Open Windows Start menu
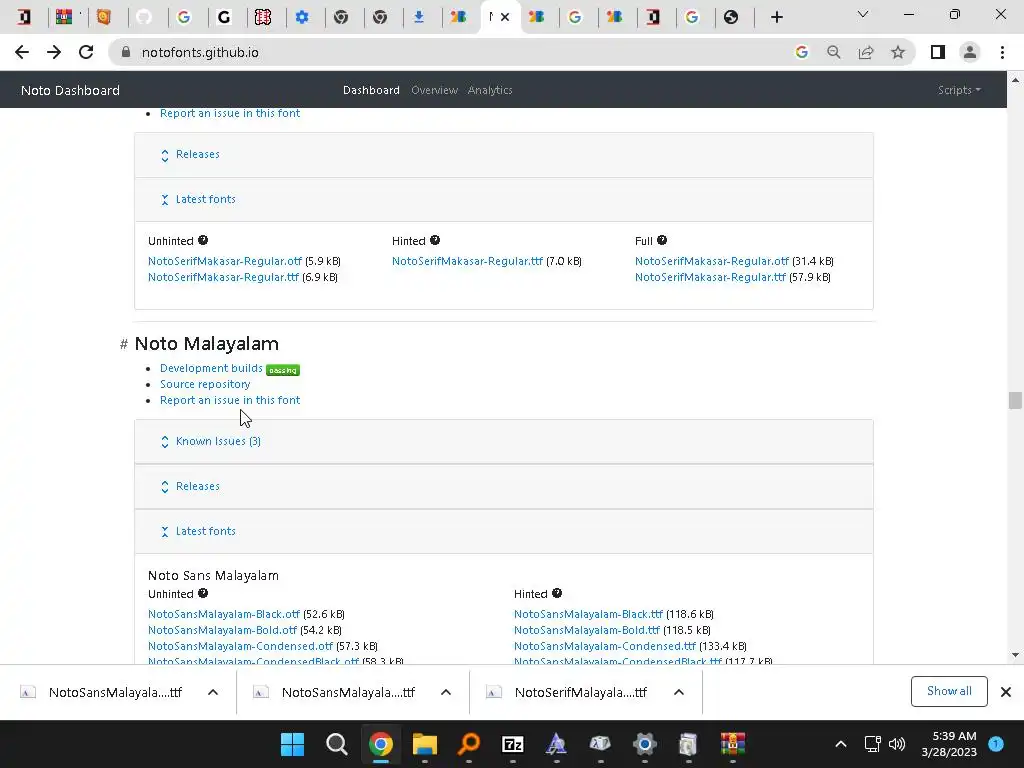The image size is (1024, 768). point(292,744)
